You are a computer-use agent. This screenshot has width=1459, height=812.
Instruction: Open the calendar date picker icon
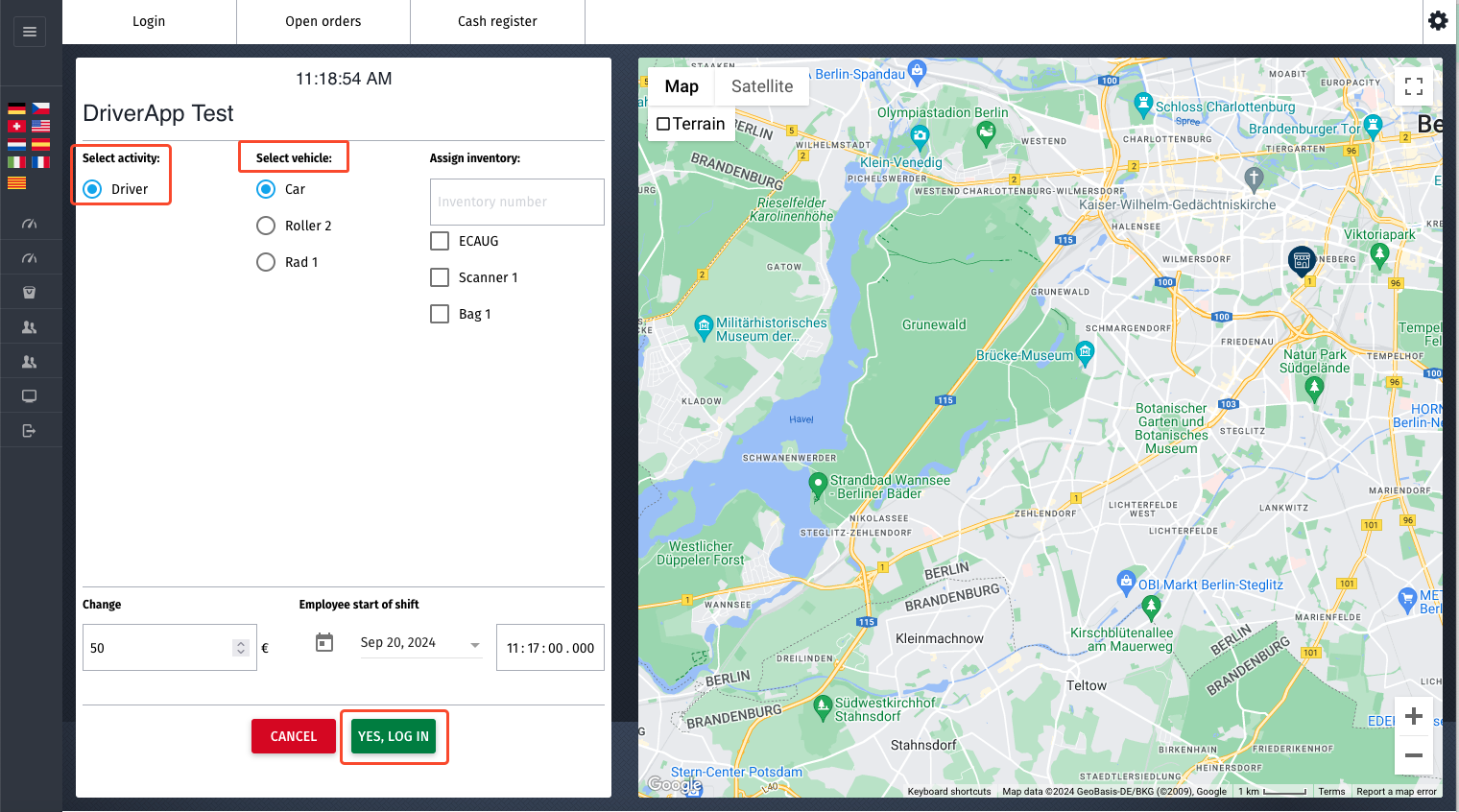pyautogui.click(x=324, y=642)
